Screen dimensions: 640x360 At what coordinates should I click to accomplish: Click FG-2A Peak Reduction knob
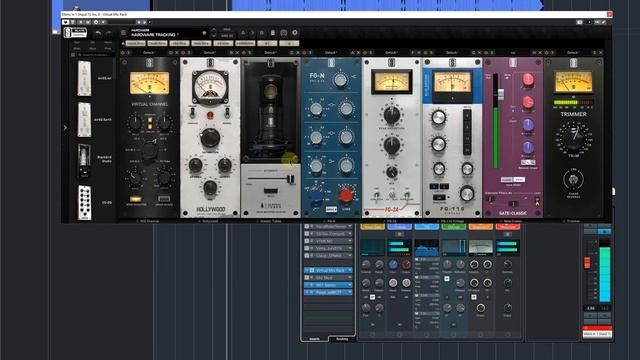coord(391,115)
